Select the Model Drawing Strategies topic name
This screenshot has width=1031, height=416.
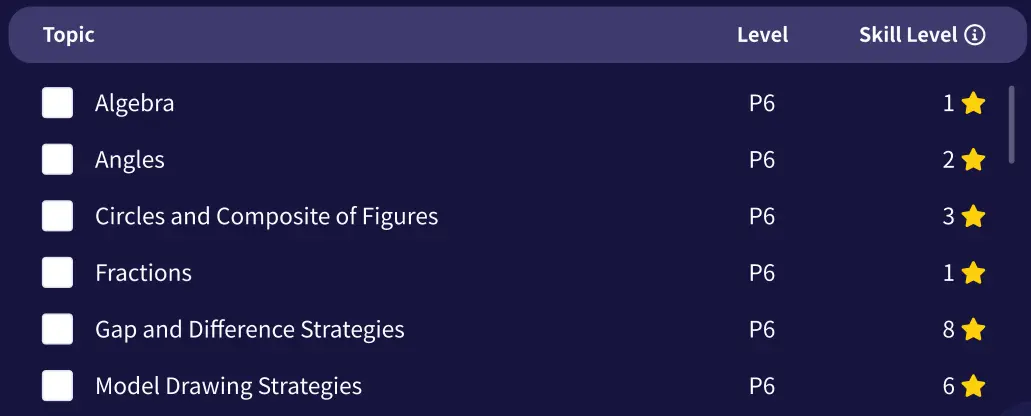pos(228,386)
